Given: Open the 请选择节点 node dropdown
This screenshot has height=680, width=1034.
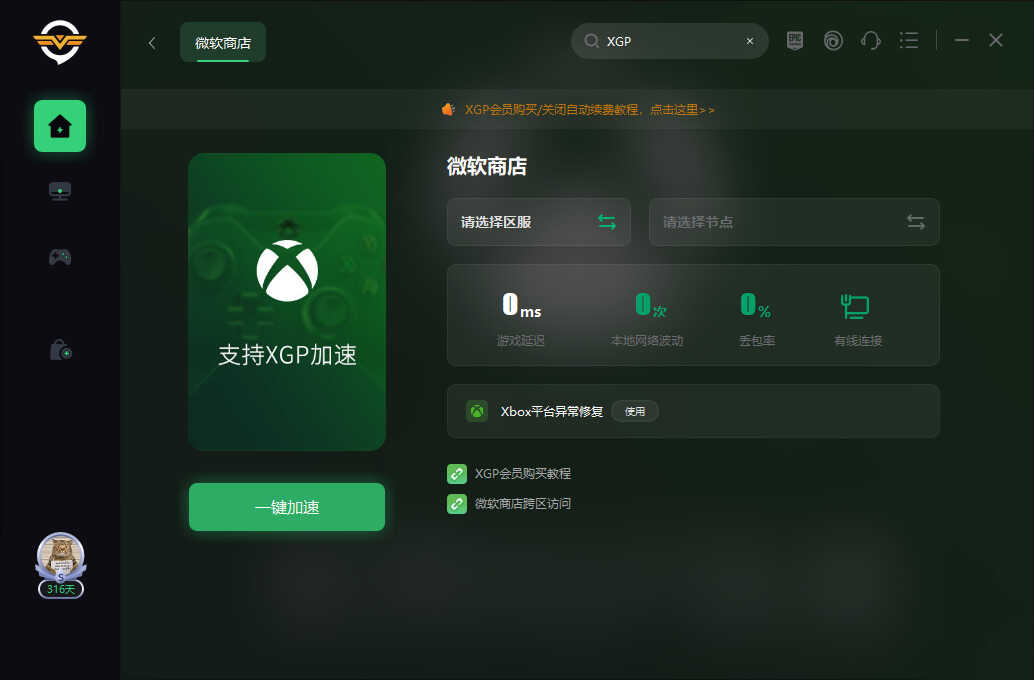Looking at the screenshot, I should [x=794, y=222].
